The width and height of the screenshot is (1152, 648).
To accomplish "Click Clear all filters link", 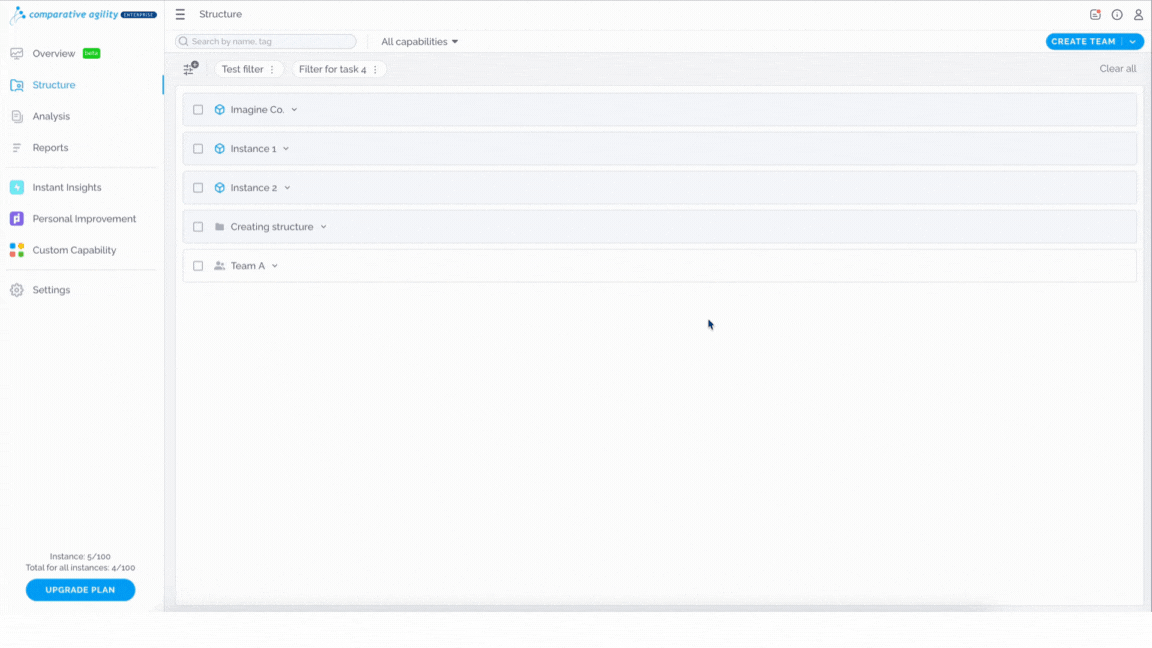I will pos(1117,68).
